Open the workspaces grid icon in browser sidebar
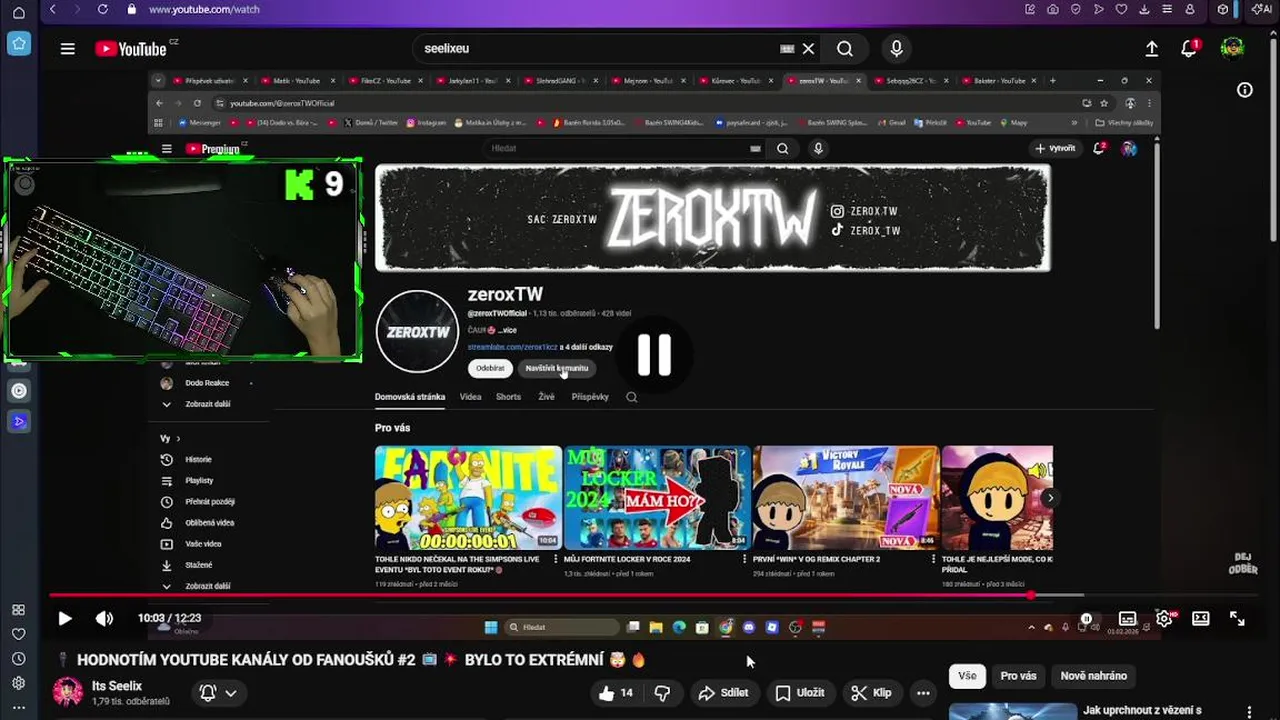Screen dimensions: 1280x720 click(18, 610)
